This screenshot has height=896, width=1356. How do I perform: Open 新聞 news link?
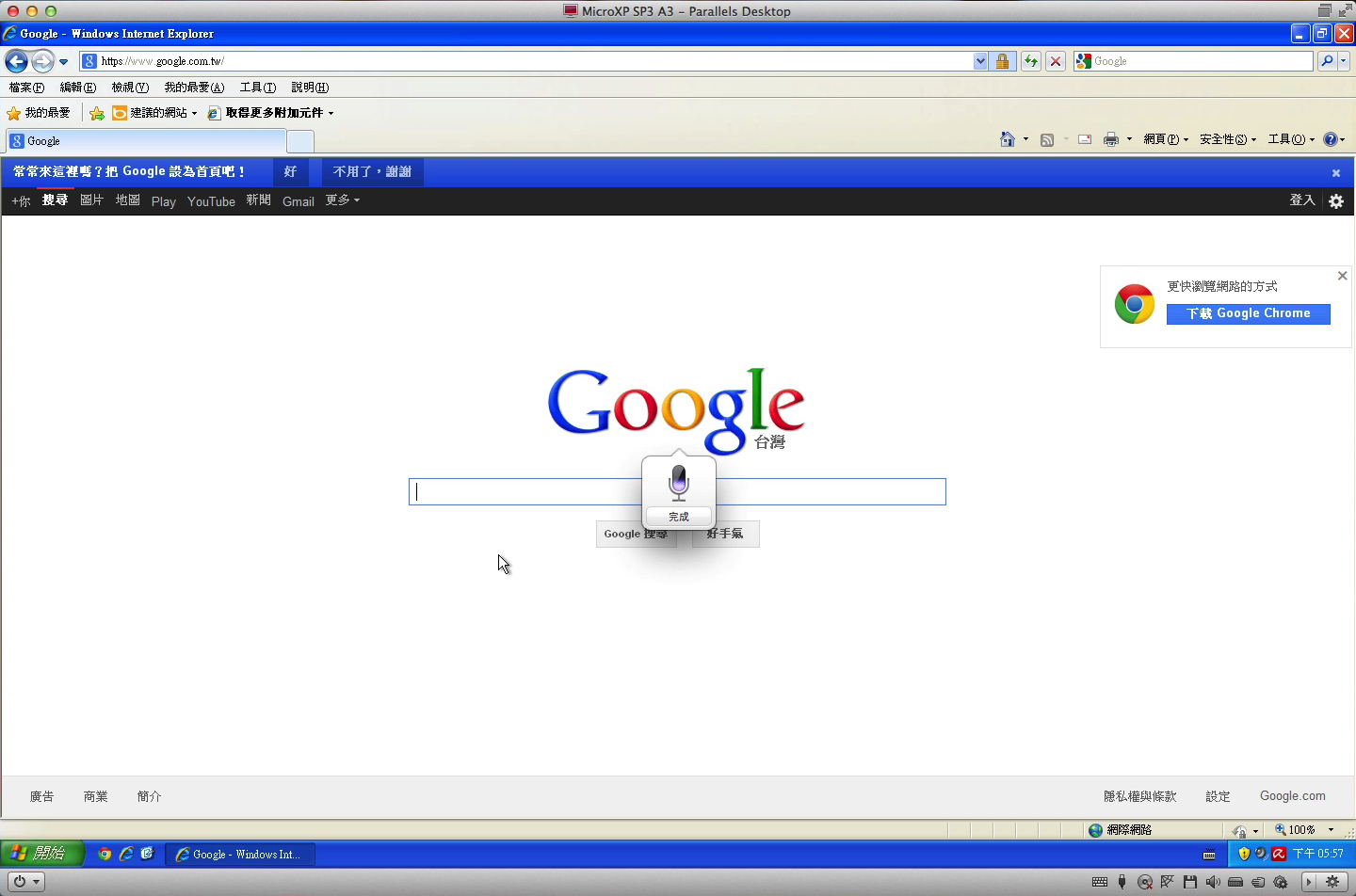[259, 200]
